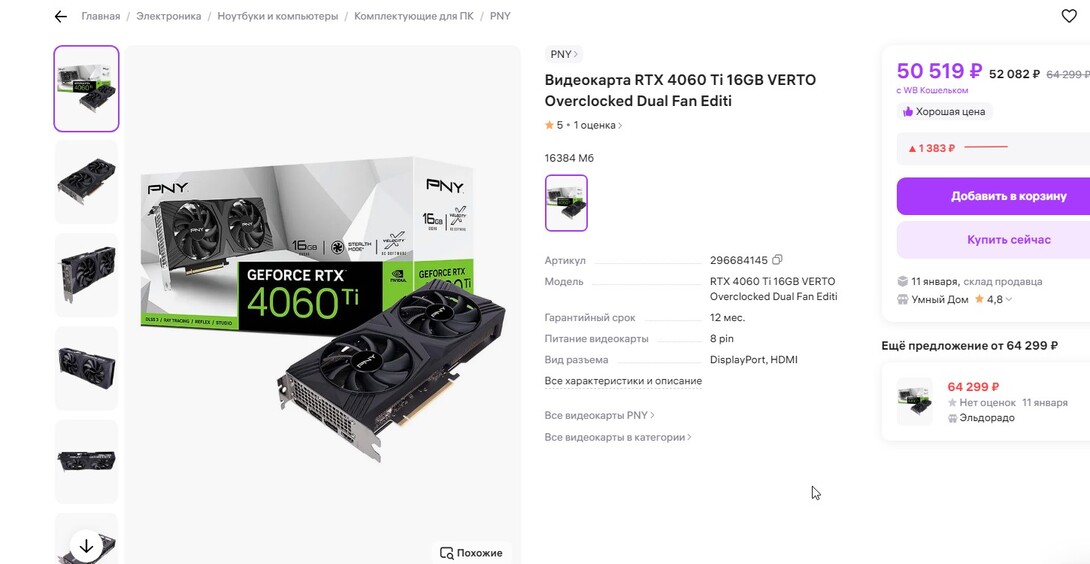Open Все характеристики и описание
1090x564 pixels.
[x=623, y=381]
